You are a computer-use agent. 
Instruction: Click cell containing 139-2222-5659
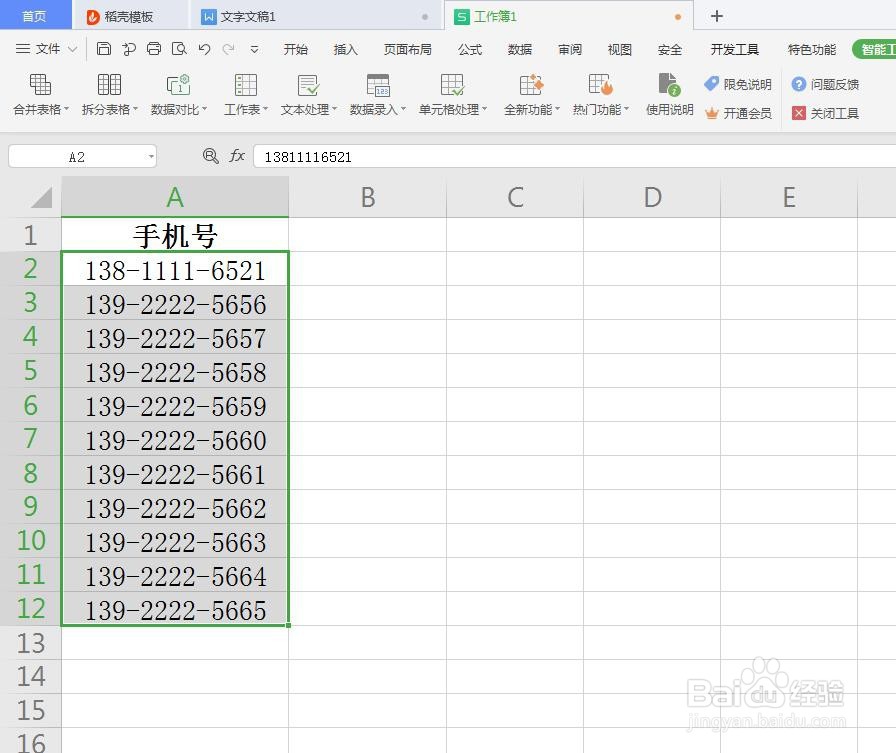pos(175,405)
